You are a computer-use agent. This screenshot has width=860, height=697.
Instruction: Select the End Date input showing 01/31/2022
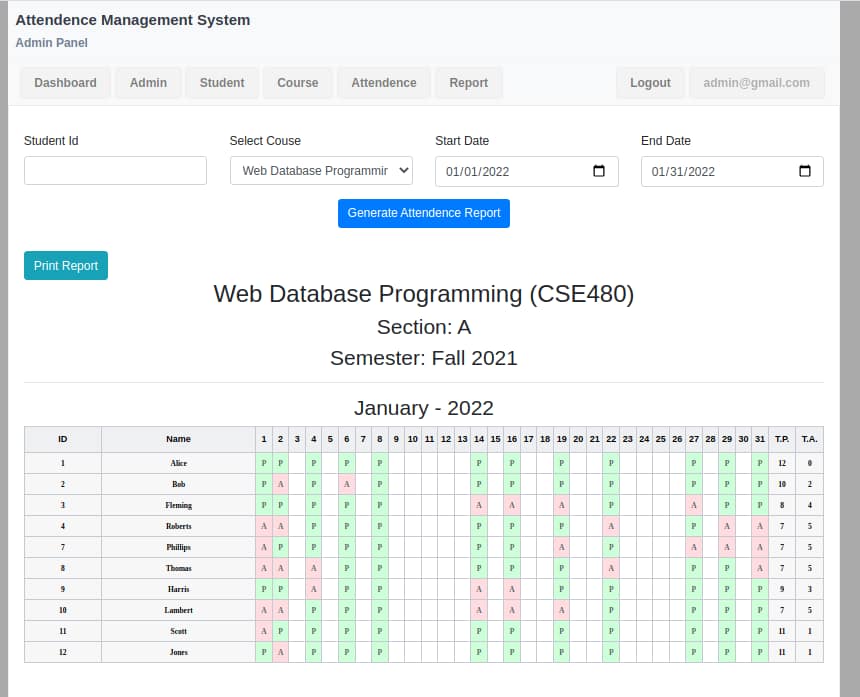(715, 171)
